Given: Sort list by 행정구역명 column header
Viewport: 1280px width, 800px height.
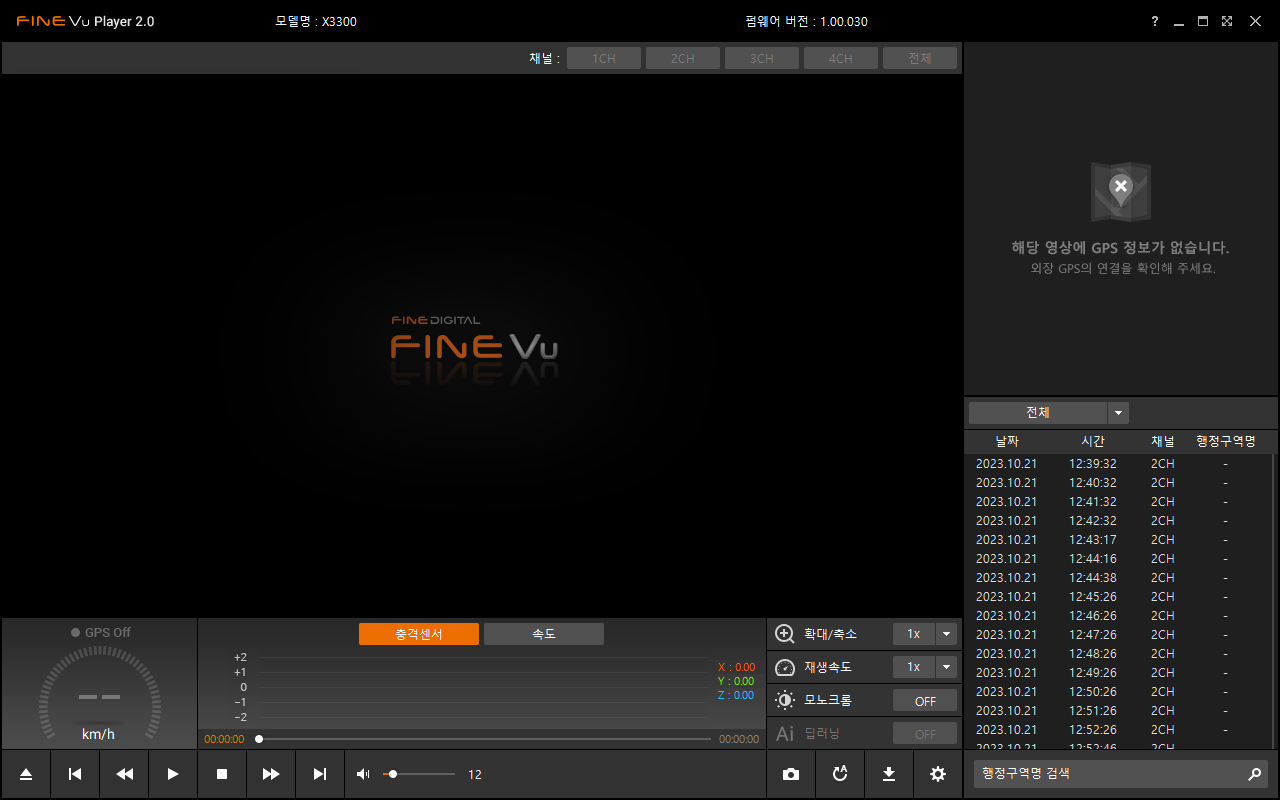Looking at the screenshot, I should click(1225, 441).
